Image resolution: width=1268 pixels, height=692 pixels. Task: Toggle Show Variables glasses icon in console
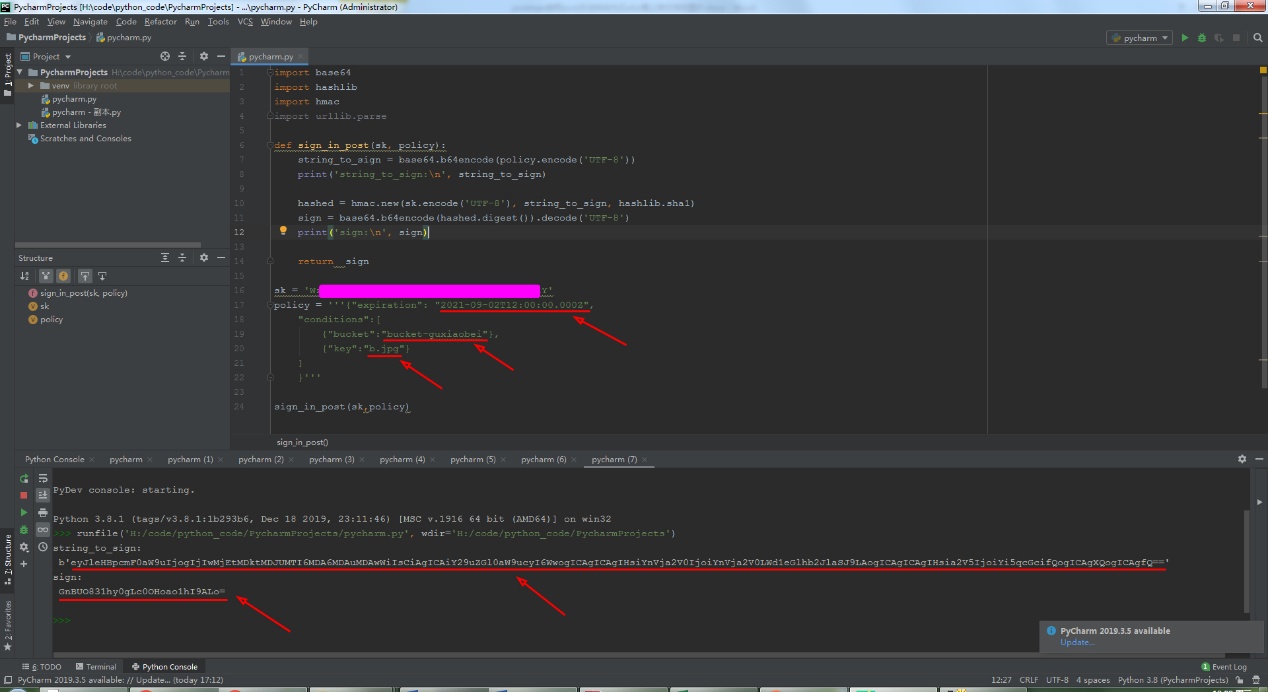43,530
